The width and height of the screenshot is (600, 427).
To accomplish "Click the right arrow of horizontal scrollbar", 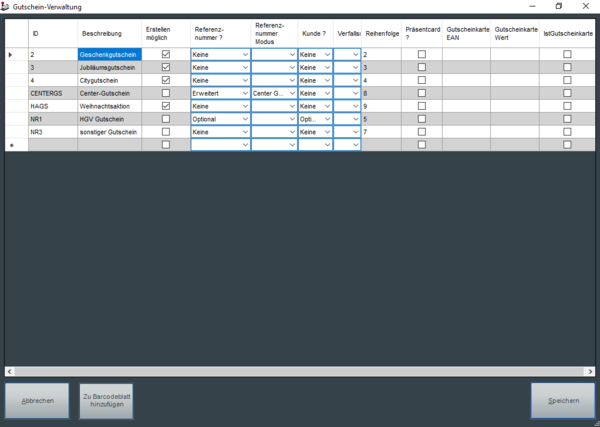I will (x=588, y=371).
